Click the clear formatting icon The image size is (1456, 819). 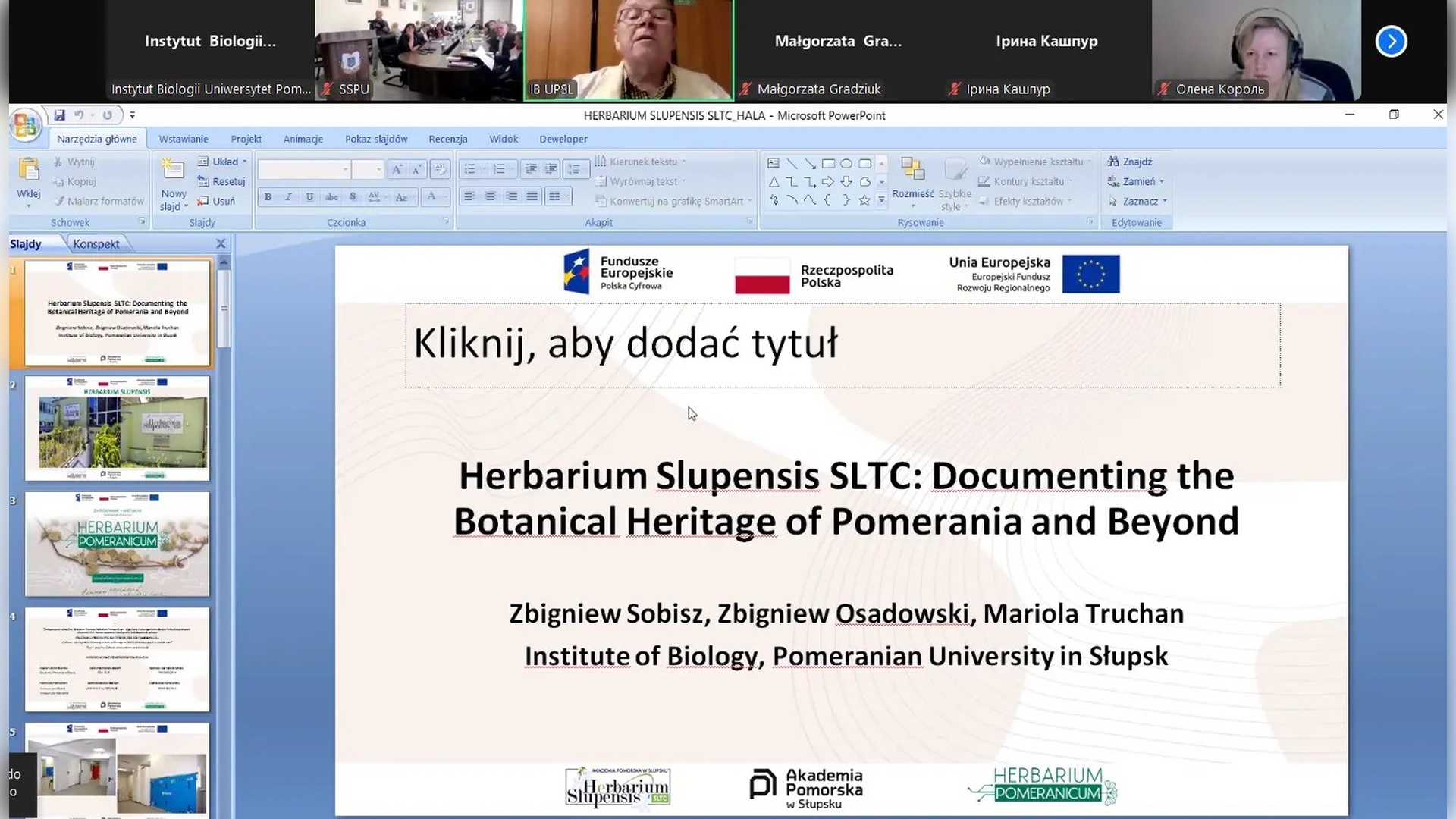click(440, 169)
